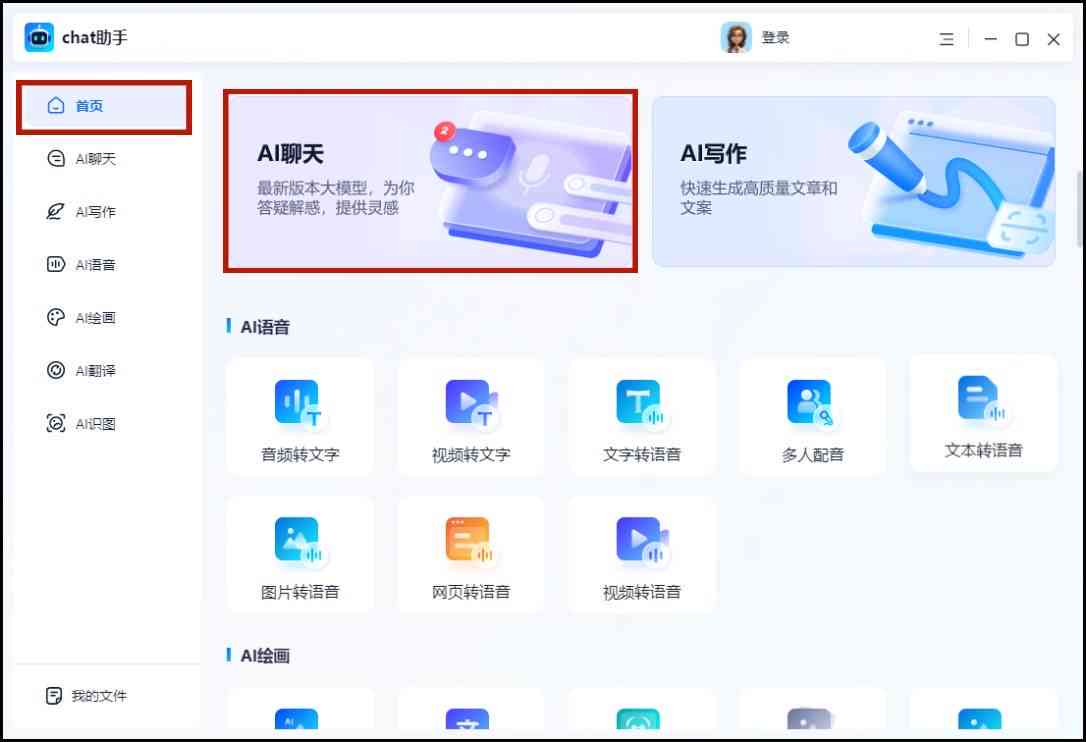The image size is (1086, 742).
Task: Click the 我的文件 document icon
Action: (53, 696)
